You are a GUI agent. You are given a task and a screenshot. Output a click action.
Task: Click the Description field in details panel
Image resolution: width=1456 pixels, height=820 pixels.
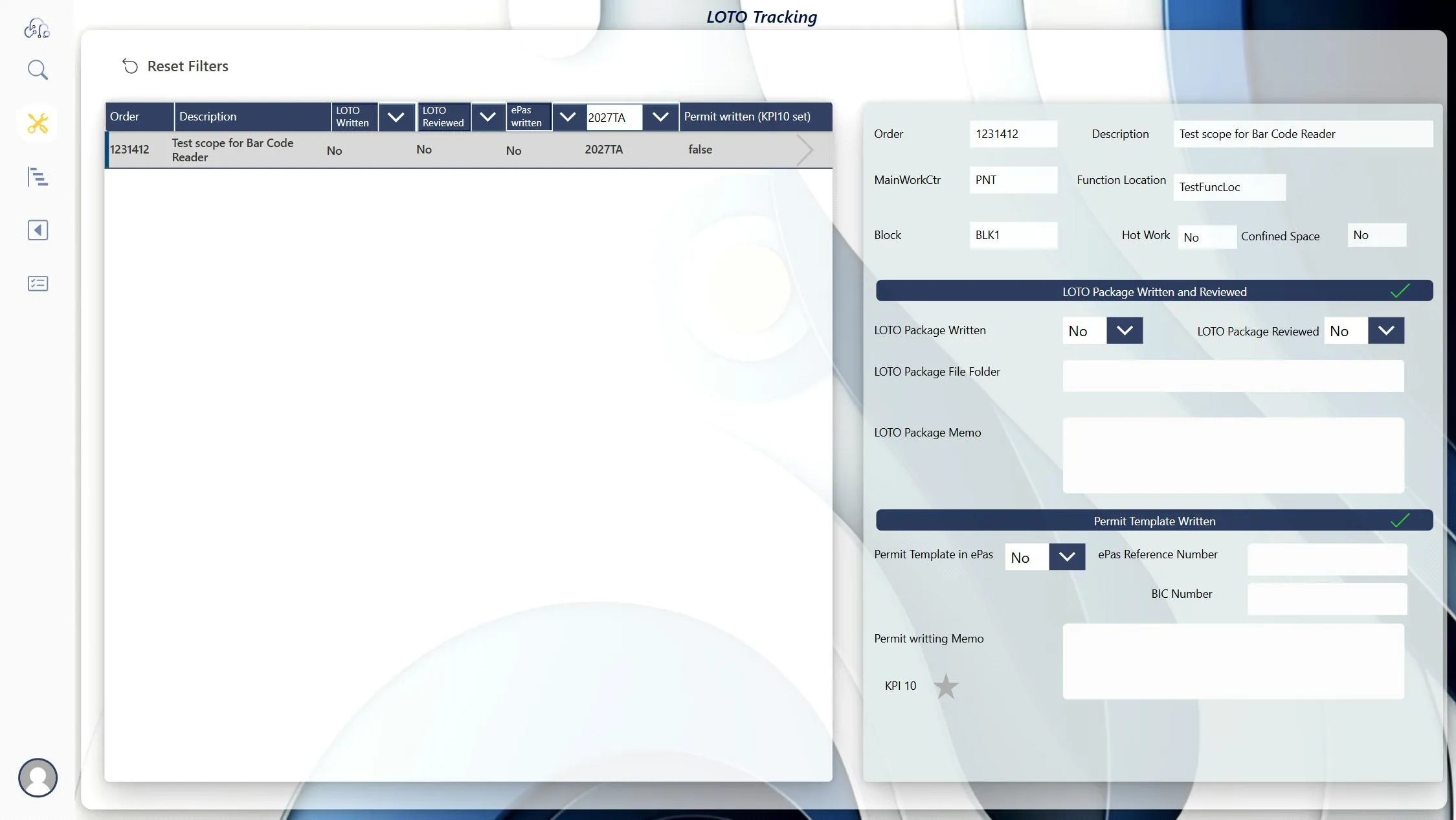point(1303,134)
